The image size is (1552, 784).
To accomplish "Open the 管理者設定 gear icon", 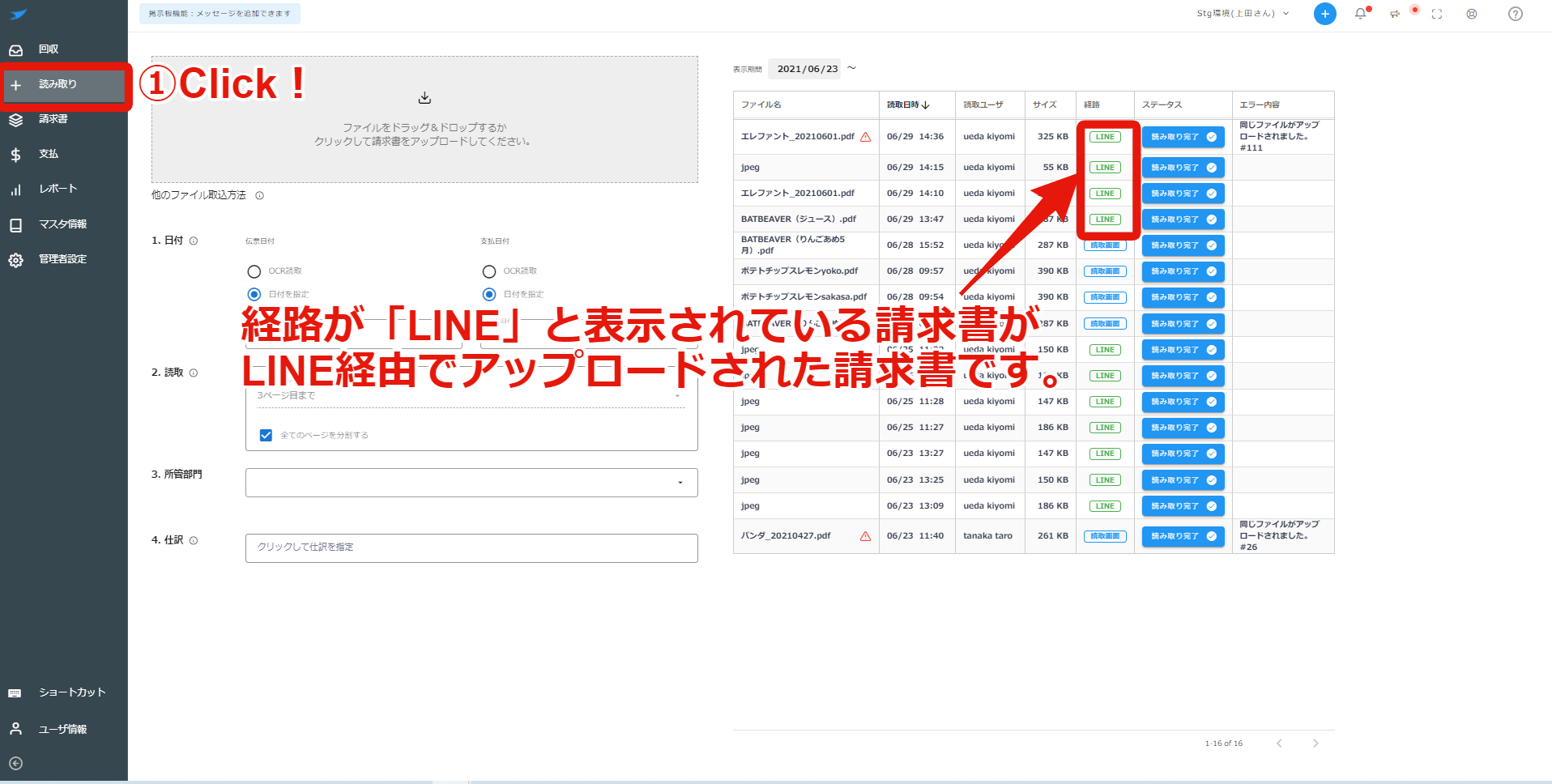I will click(15, 260).
